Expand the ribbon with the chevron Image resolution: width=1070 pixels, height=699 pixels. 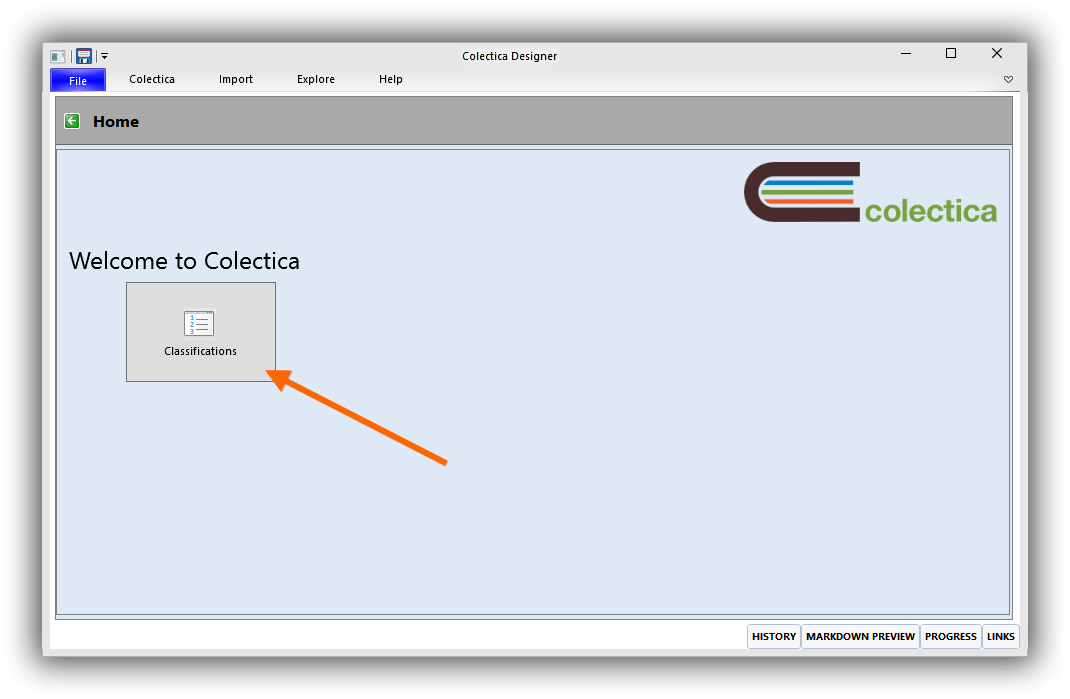(x=1009, y=79)
